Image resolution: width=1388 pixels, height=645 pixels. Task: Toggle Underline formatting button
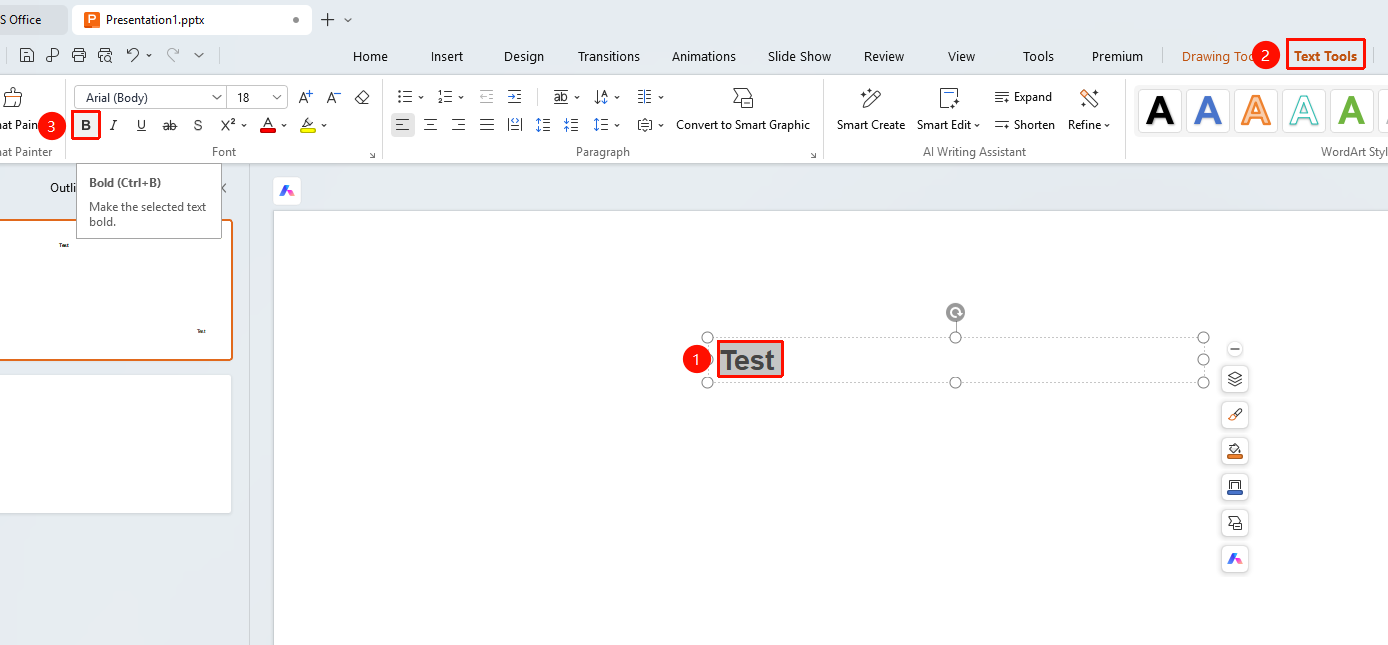[x=141, y=125]
